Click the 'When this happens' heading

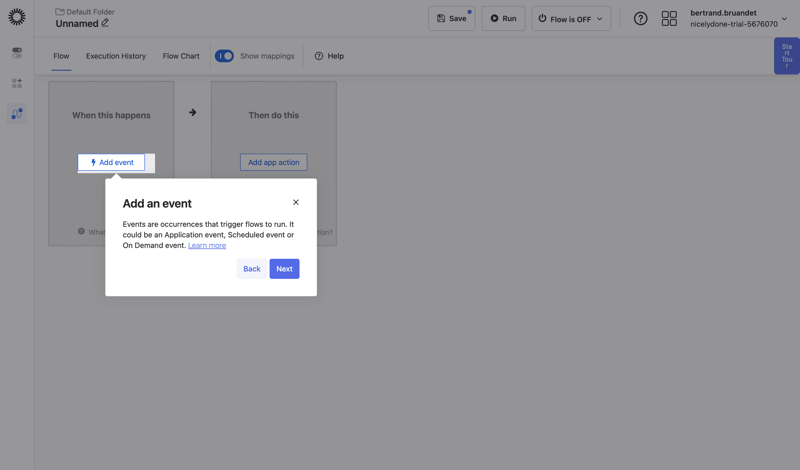coord(111,115)
